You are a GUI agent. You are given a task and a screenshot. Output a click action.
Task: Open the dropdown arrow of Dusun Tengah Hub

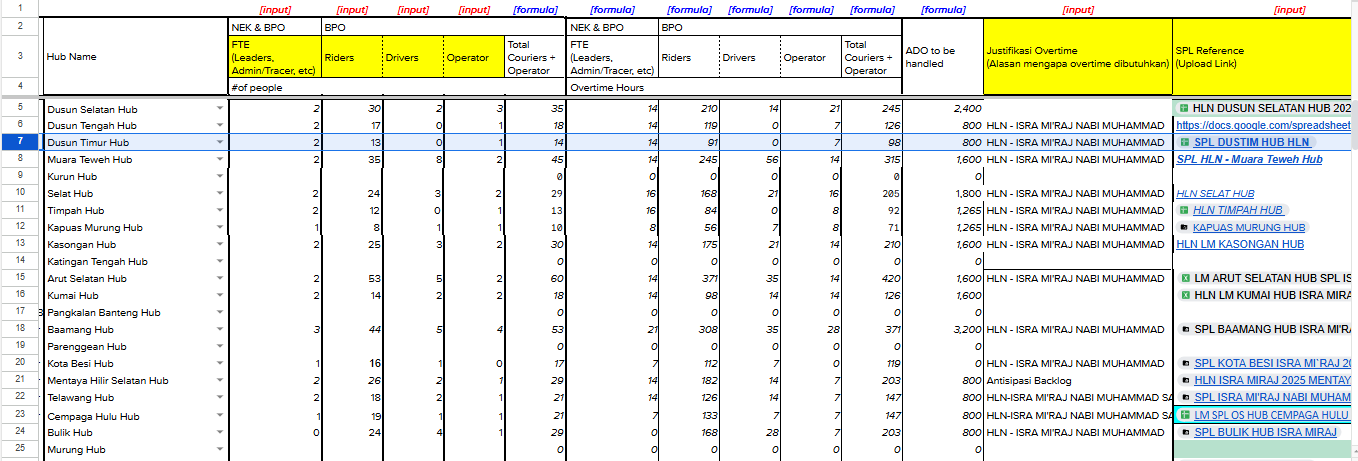[x=219, y=126]
